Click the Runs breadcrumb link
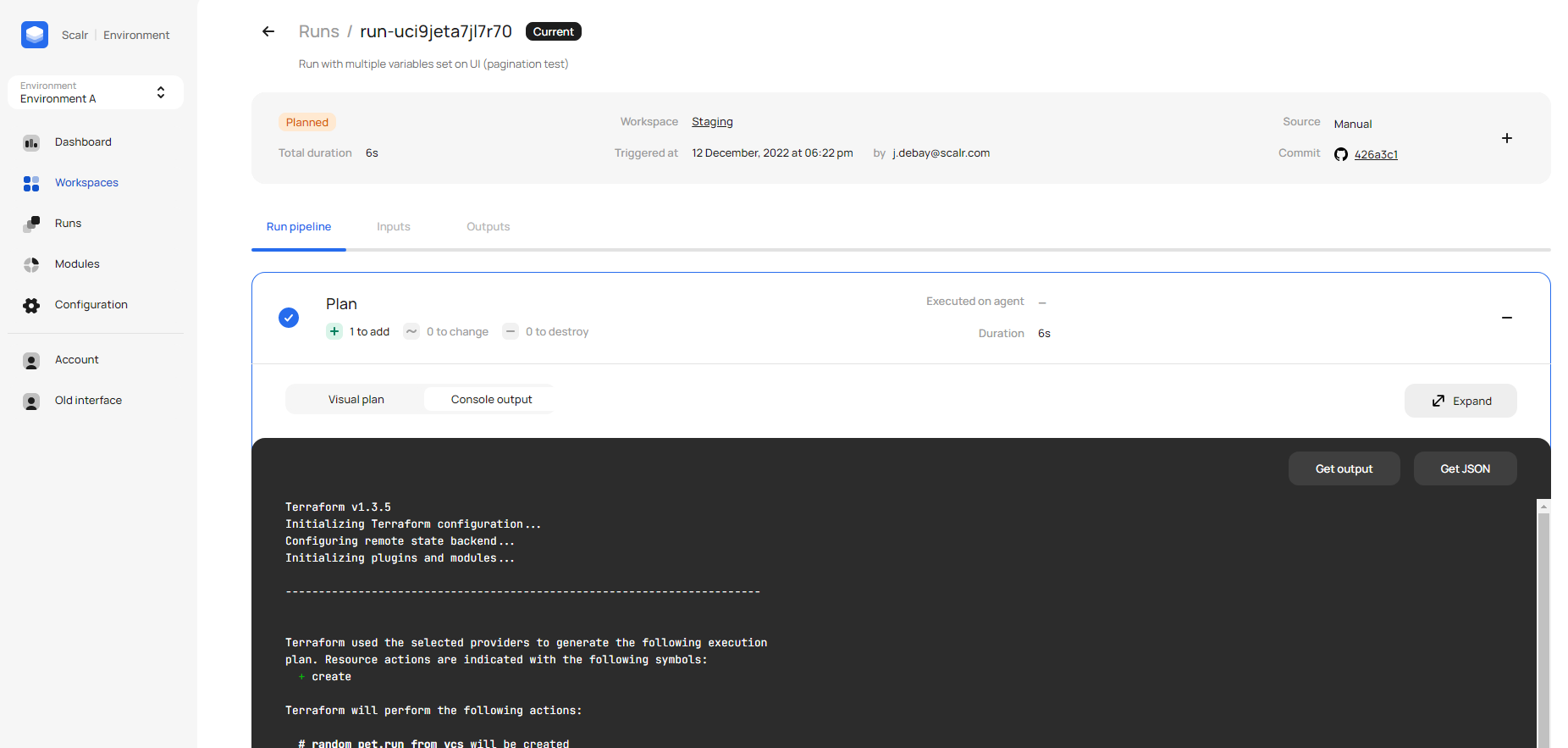The image size is (1568, 748). click(318, 31)
